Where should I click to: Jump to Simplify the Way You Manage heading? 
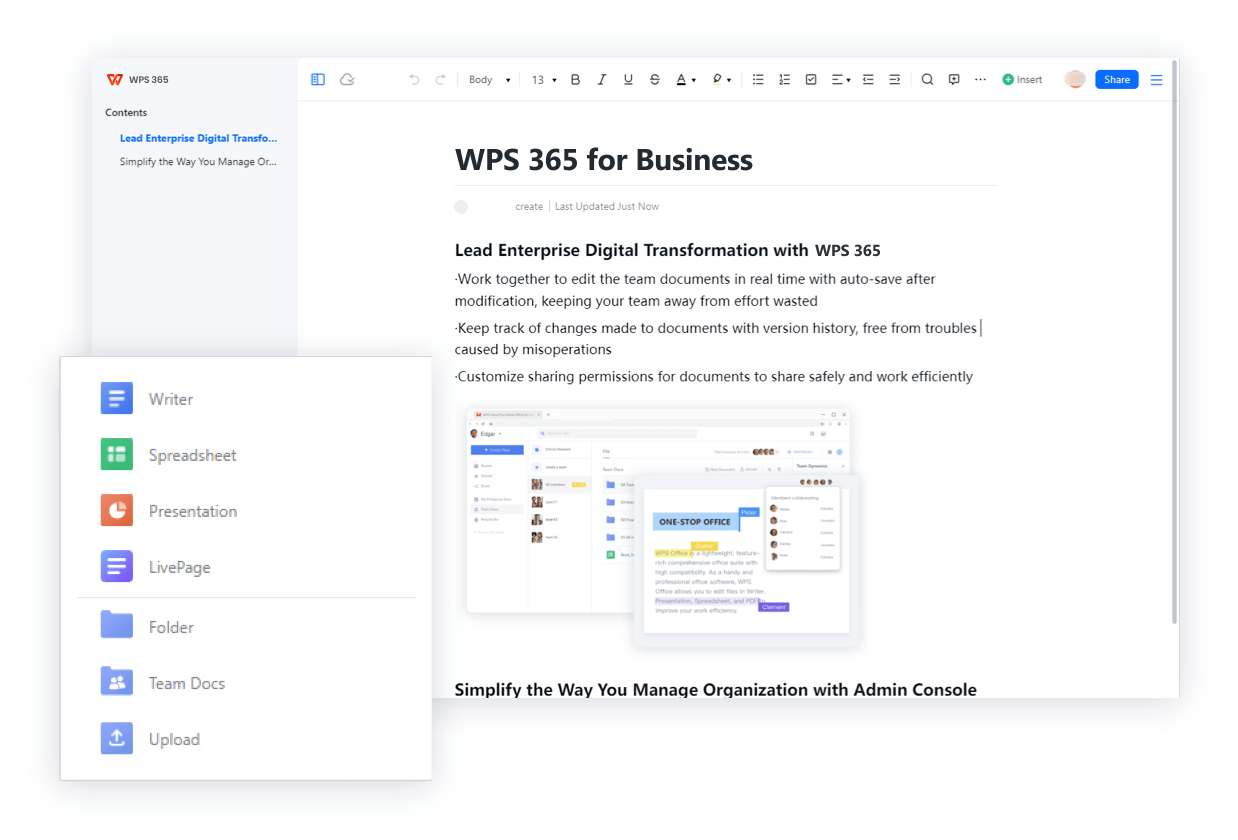198,161
